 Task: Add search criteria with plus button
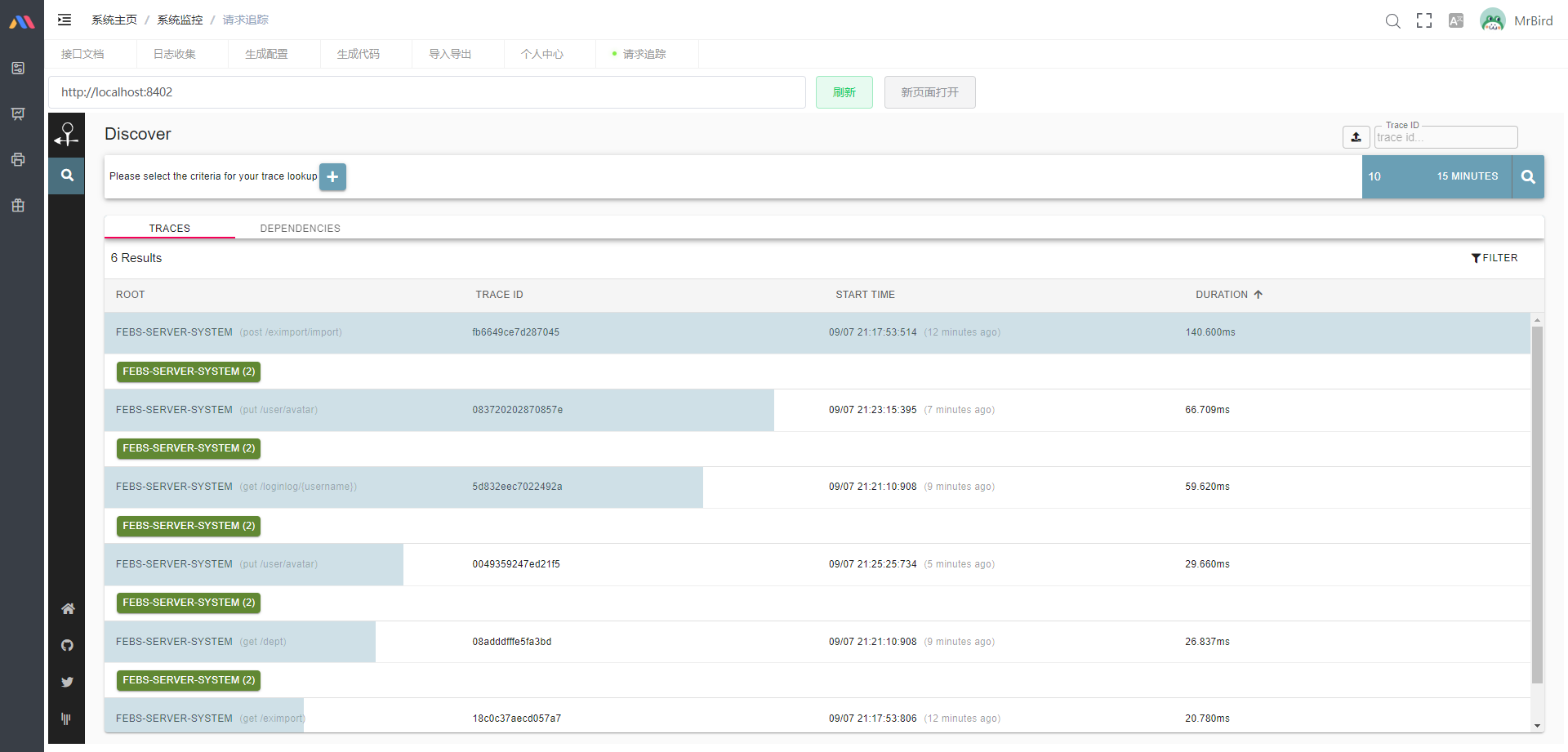tap(332, 176)
